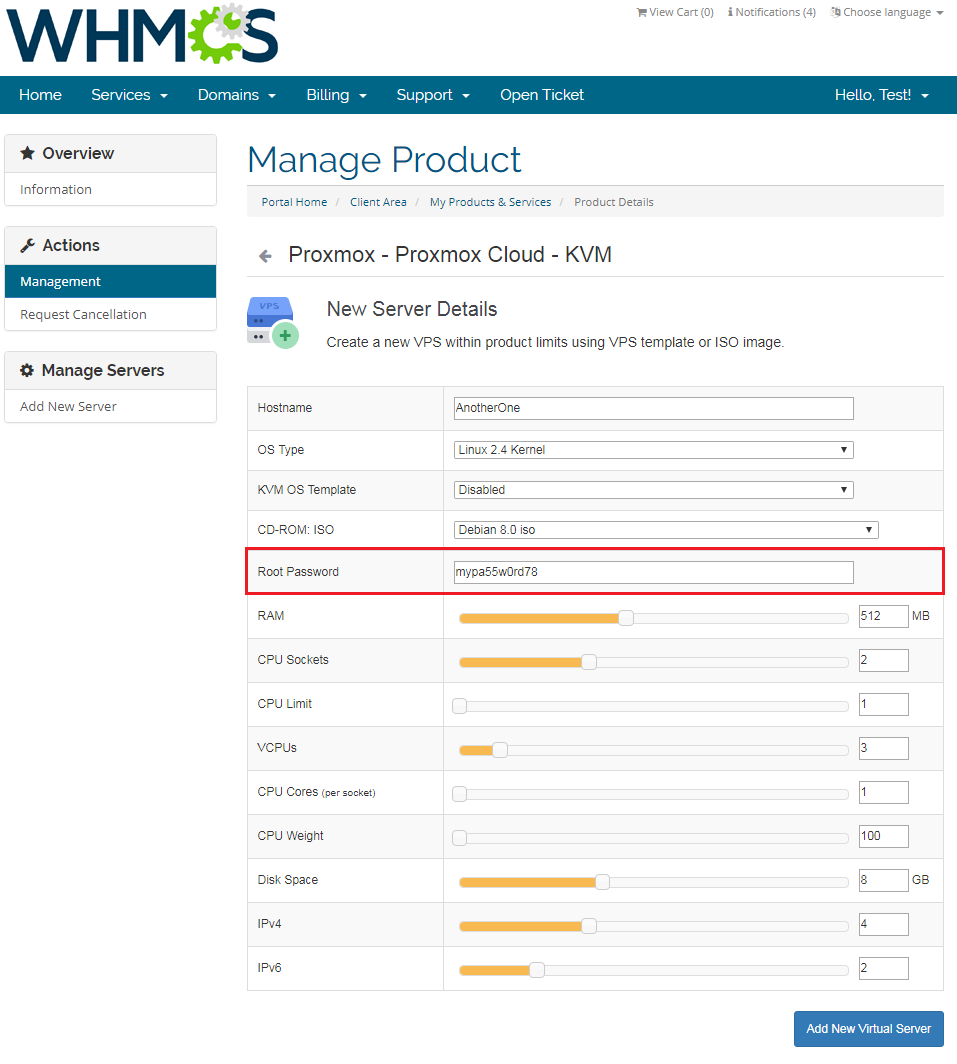Screen dimensions: 957x1064
Task: Go to Home in the navigation bar
Action: (x=40, y=95)
